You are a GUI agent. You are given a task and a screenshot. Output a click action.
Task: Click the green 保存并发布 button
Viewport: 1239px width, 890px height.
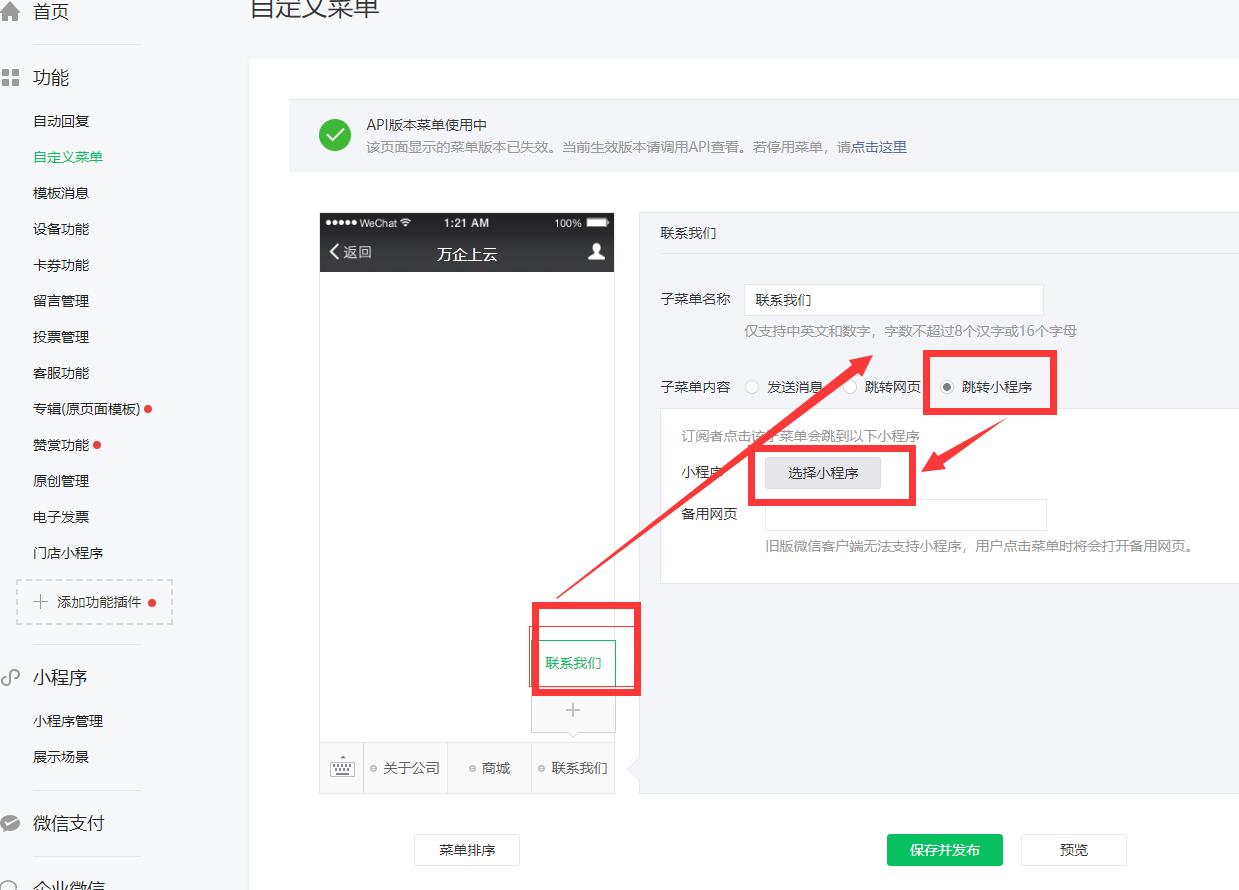pyautogui.click(x=944, y=850)
